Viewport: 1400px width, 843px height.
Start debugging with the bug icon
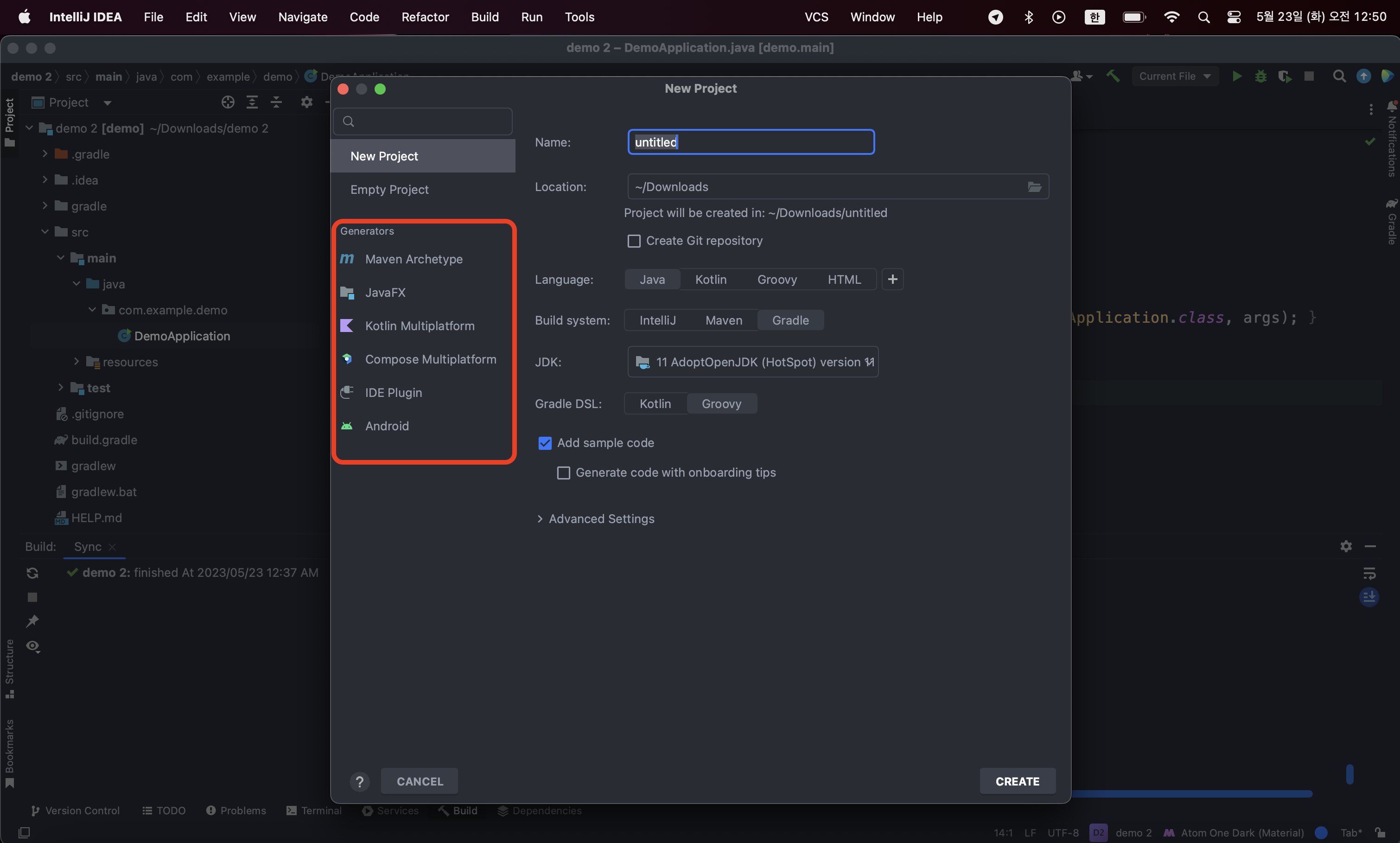(1260, 76)
